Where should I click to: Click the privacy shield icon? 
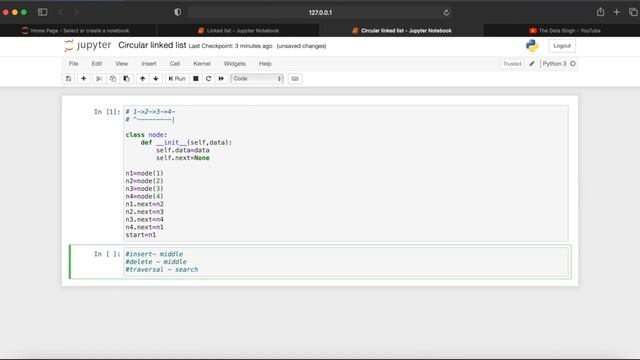click(x=178, y=12)
